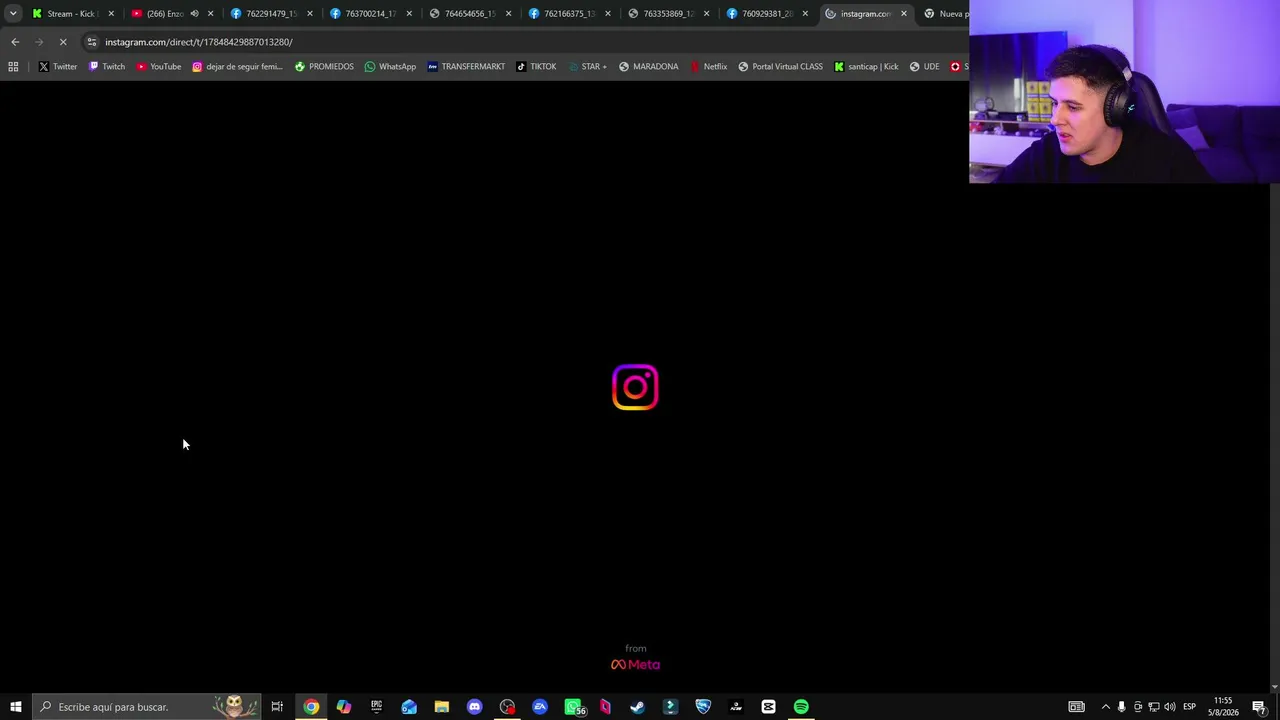Image resolution: width=1280 pixels, height=720 pixels.
Task: Open the volume control in system tray
Action: pos(1169,707)
